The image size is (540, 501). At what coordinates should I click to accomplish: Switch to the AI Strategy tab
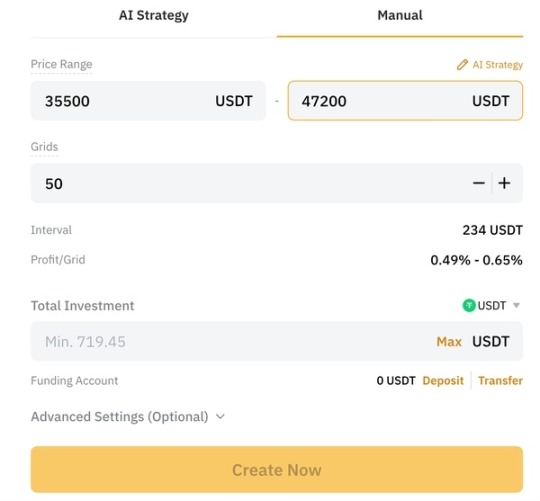point(154,15)
